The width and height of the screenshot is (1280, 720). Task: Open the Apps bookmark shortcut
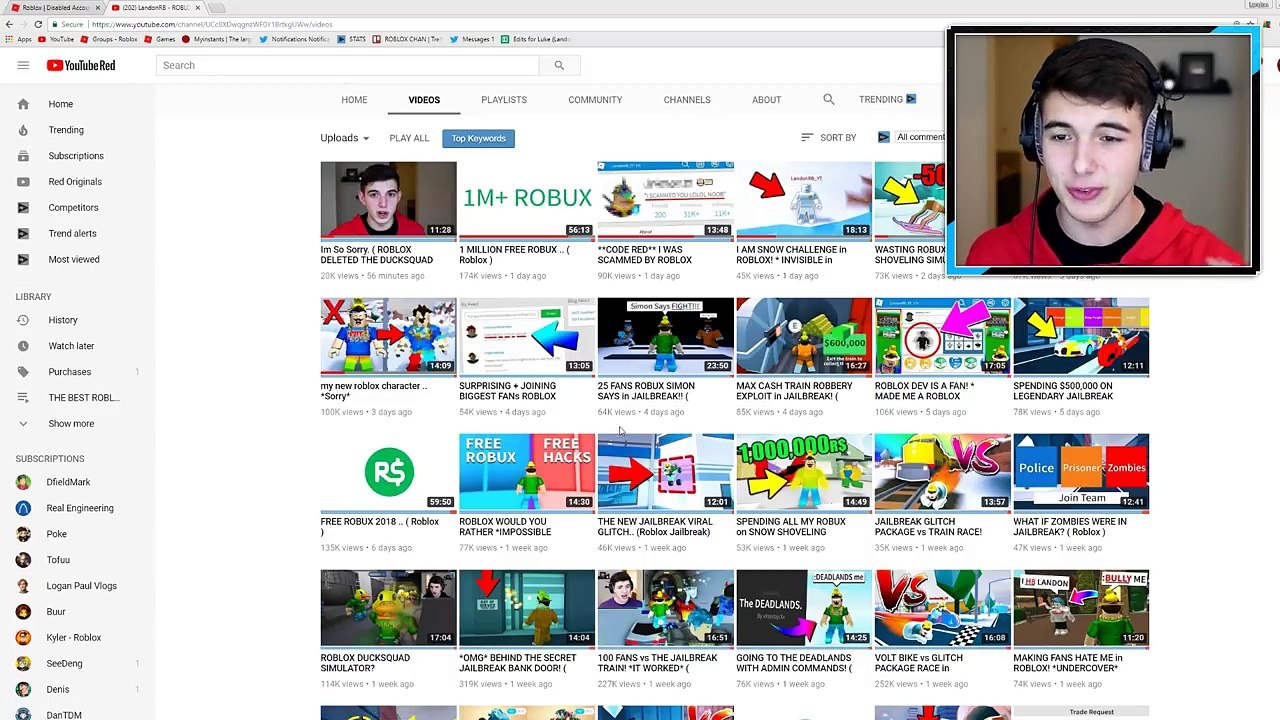click(19, 39)
